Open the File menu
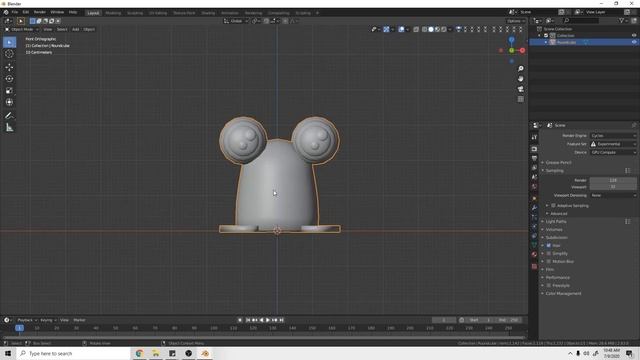 15,13
